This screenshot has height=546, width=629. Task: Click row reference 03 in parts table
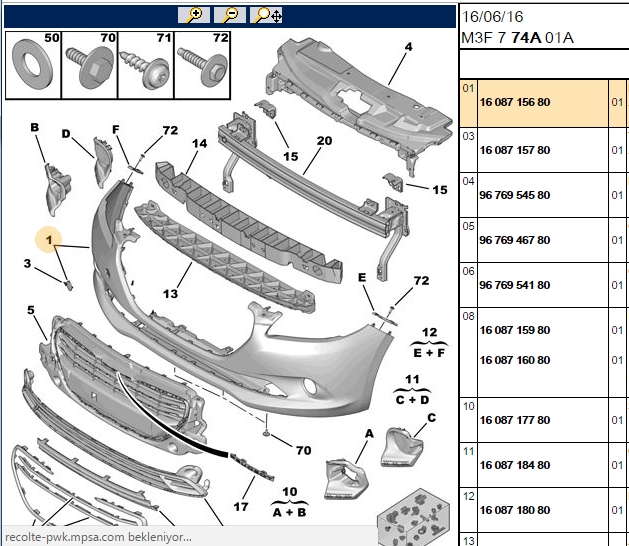point(468,136)
